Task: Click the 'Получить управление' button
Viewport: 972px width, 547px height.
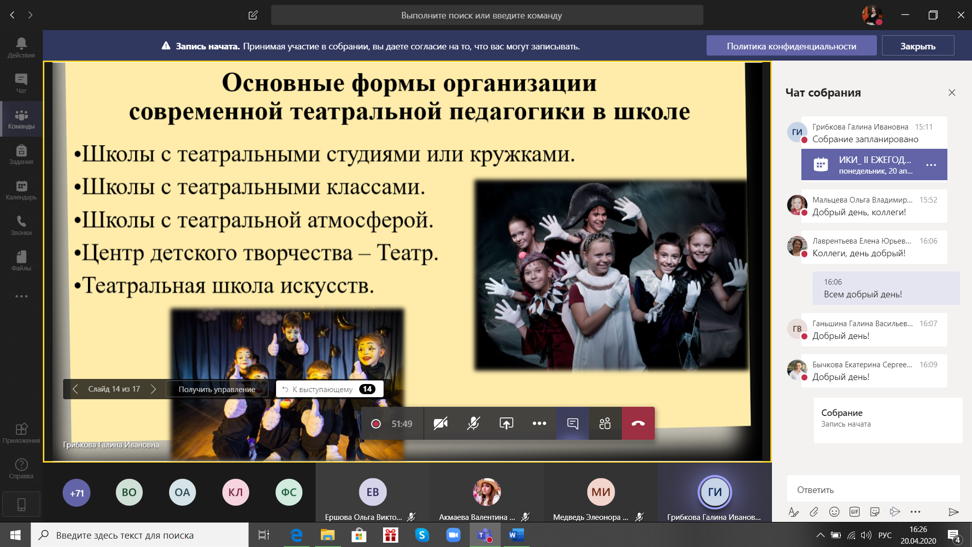Action: tap(216, 389)
